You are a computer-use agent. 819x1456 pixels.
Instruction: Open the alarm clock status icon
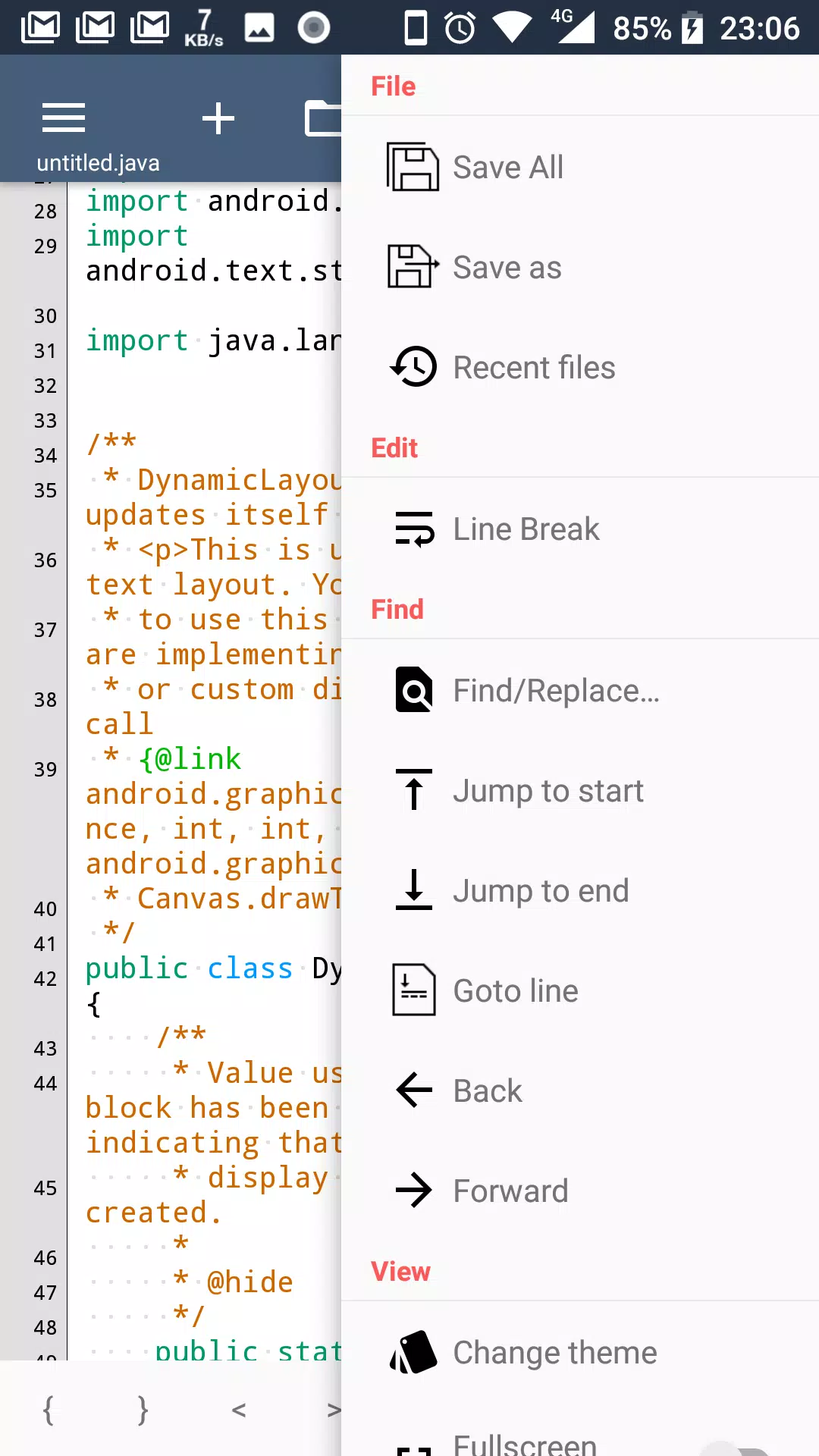click(x=460, y=28)
